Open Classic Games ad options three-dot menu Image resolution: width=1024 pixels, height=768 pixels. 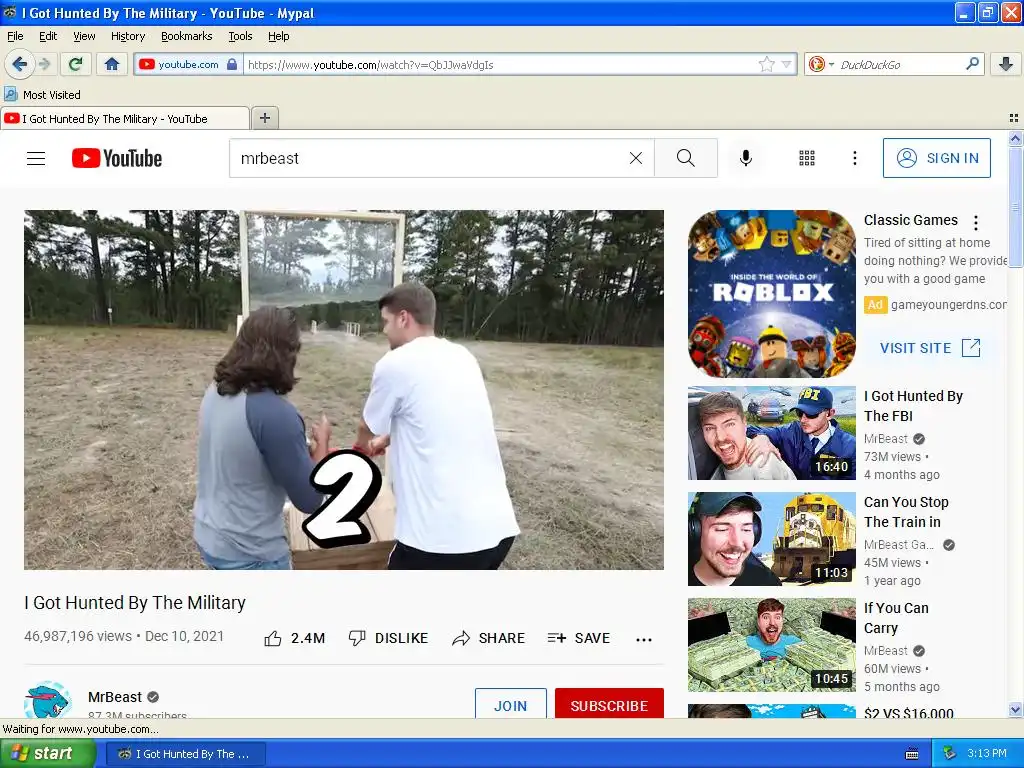pos(976,223)
